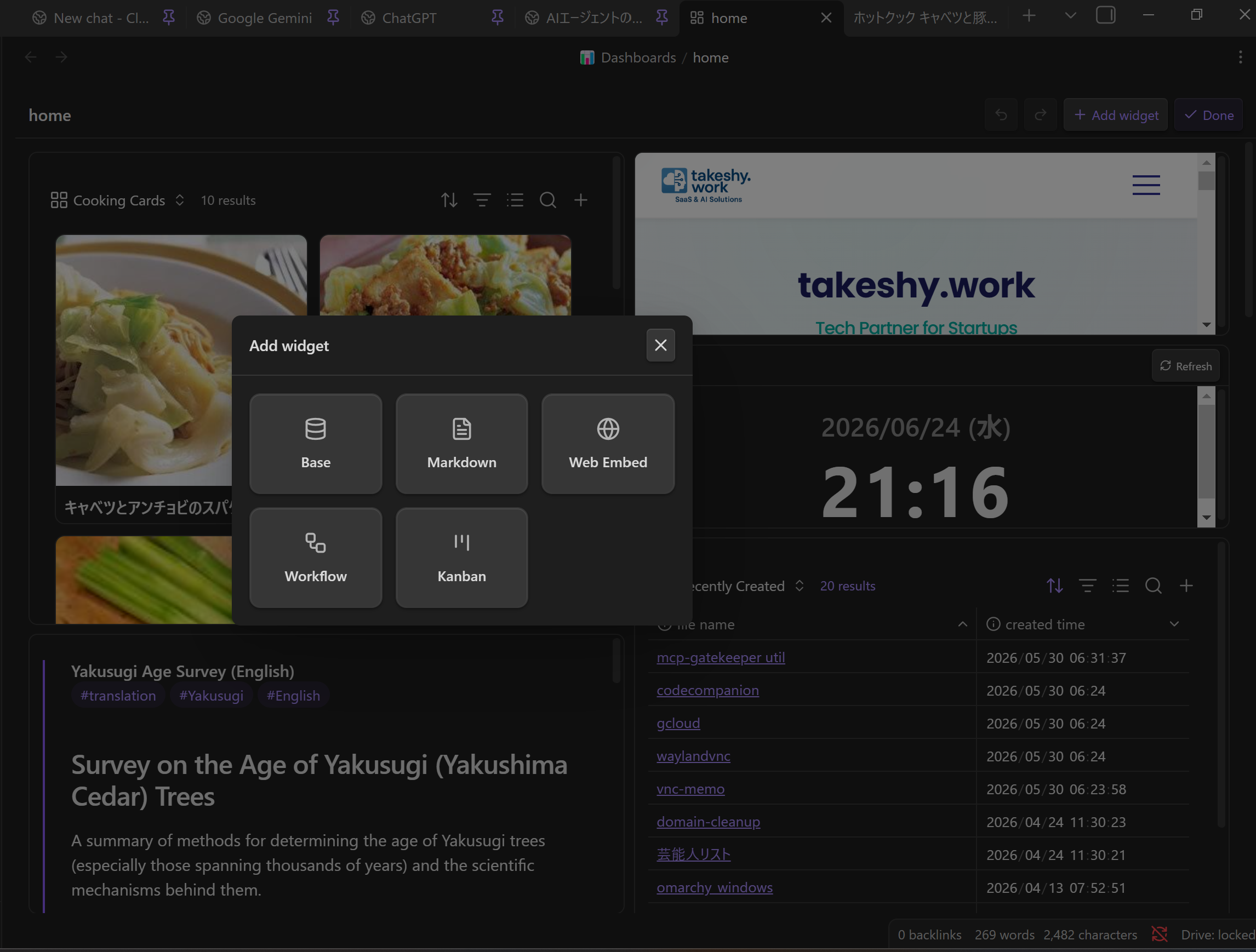
Task: Open vnc-memo note link
Action: [x=690, y=789]
